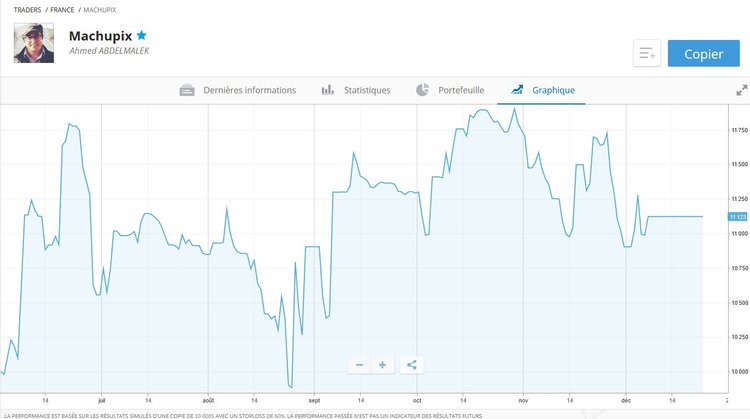Click the 11 125 current value label

coord(738,217)
